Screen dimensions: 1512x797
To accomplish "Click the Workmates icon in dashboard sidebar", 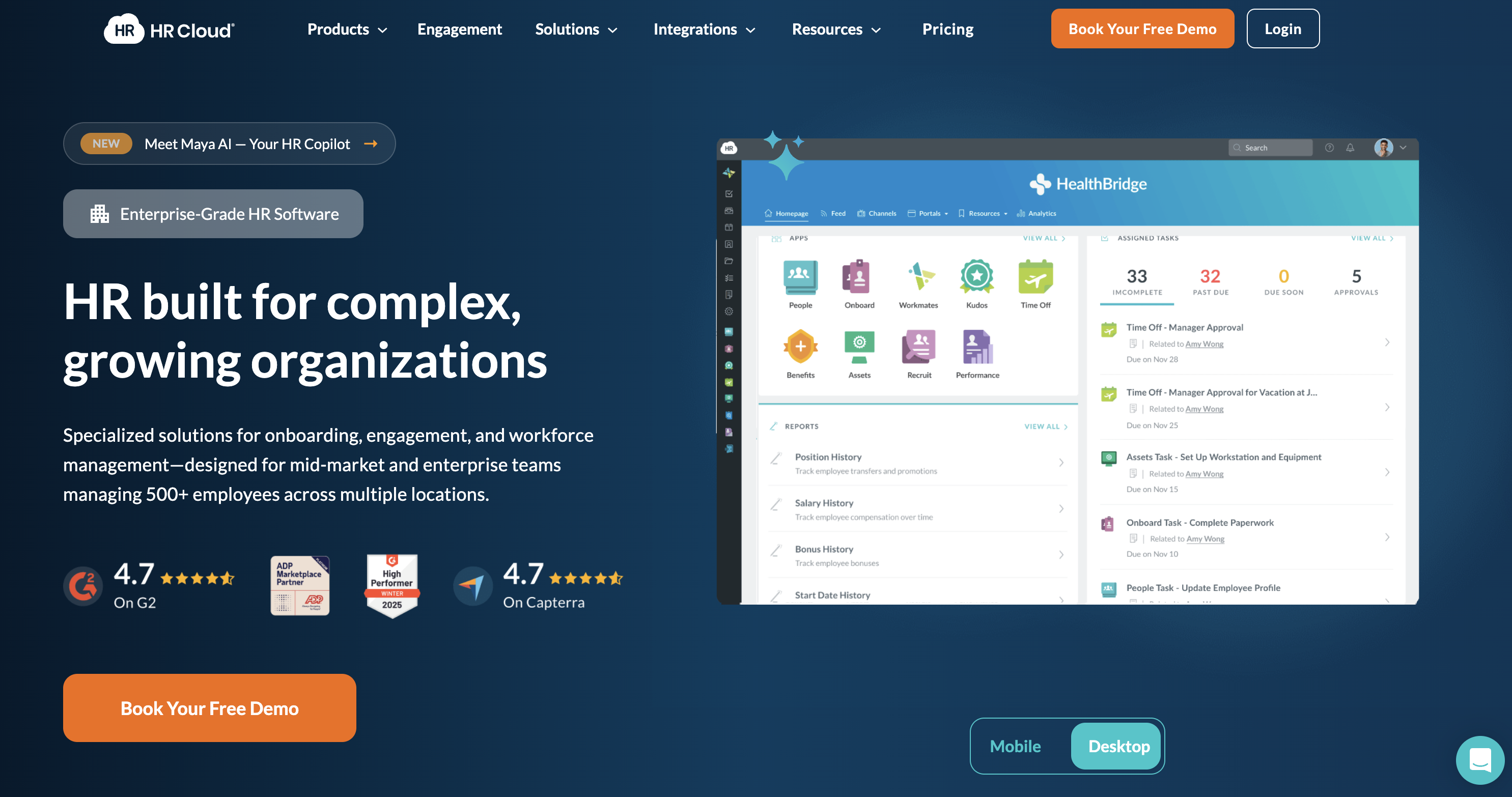I will click(x=729, y=173).
